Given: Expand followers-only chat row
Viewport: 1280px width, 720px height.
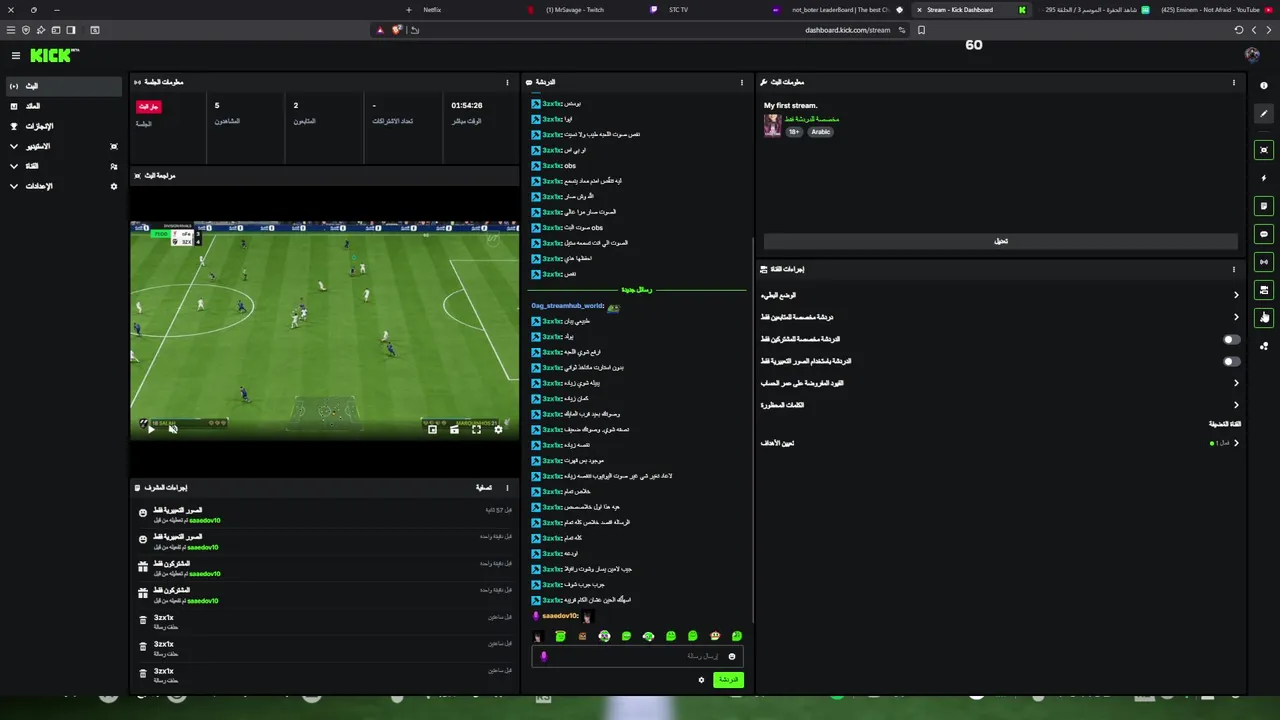Looking at the screenshot, I should (1000, 317).
